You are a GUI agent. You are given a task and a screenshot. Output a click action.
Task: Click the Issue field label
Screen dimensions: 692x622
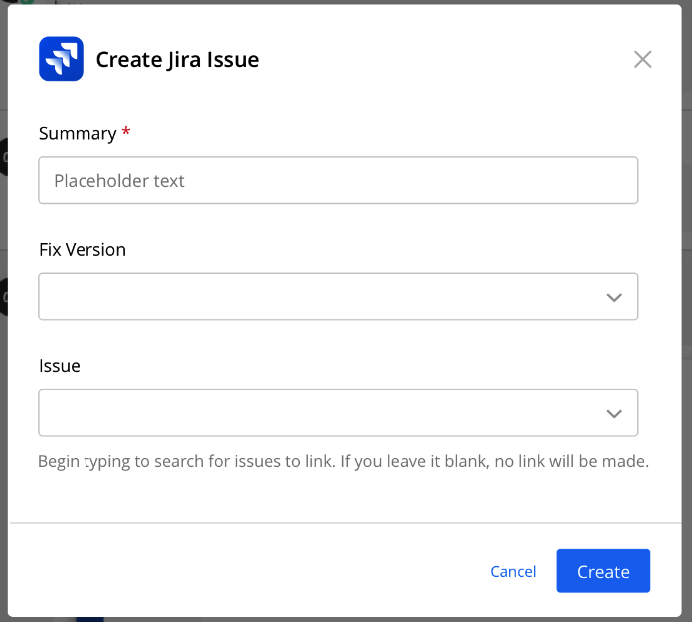60,365
